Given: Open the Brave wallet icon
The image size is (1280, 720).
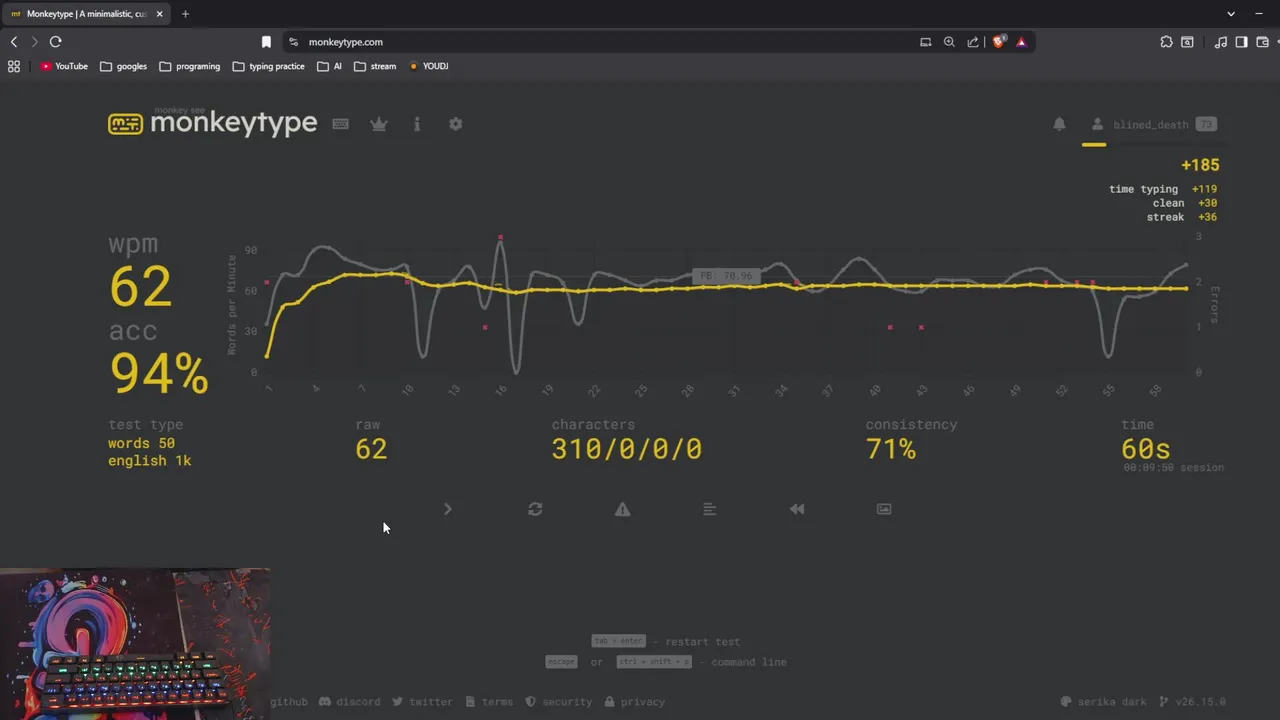Looking at the screenshot, I should tap(1263, 42).
